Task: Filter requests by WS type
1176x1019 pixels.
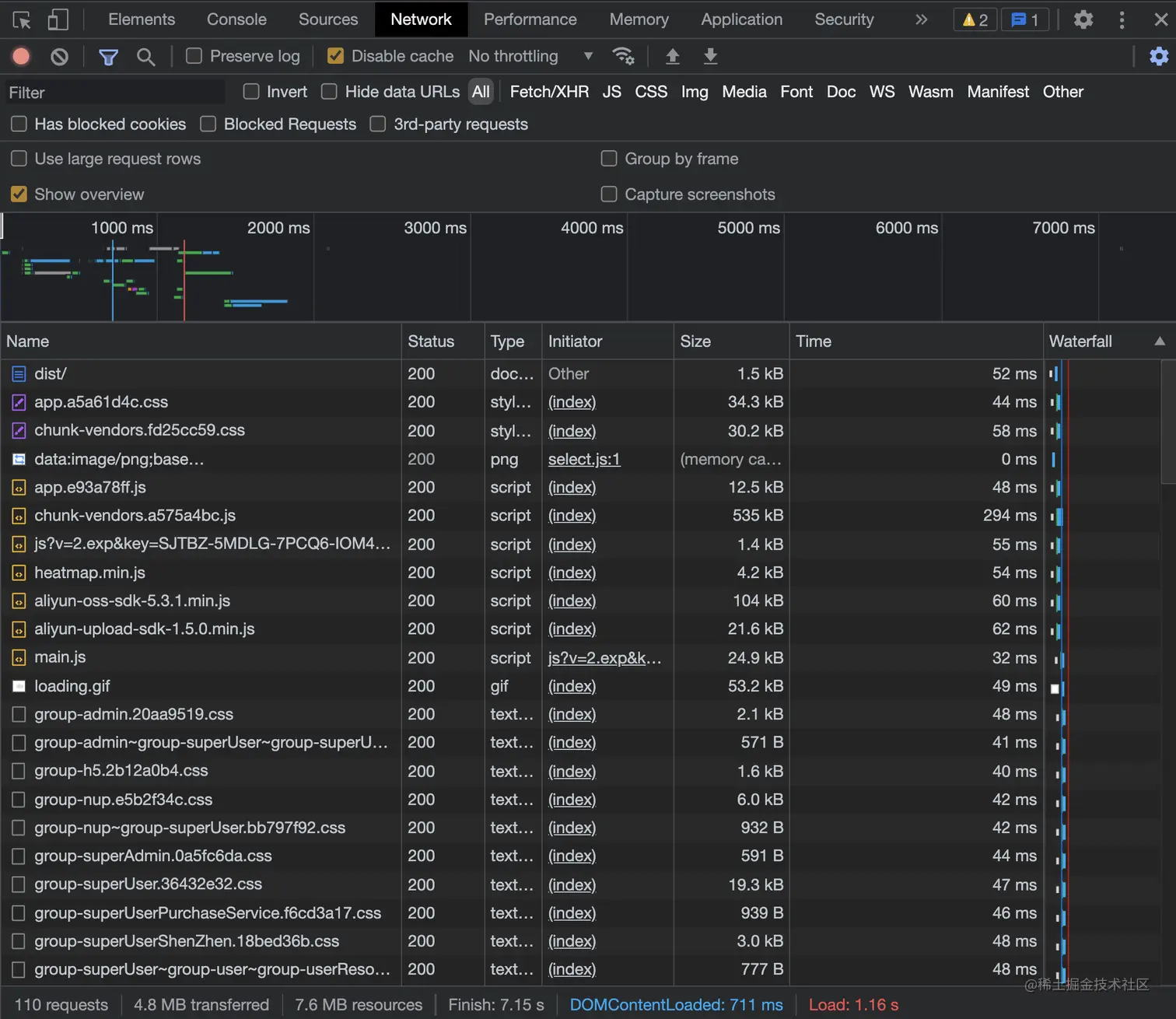Action: pos(882,92)
